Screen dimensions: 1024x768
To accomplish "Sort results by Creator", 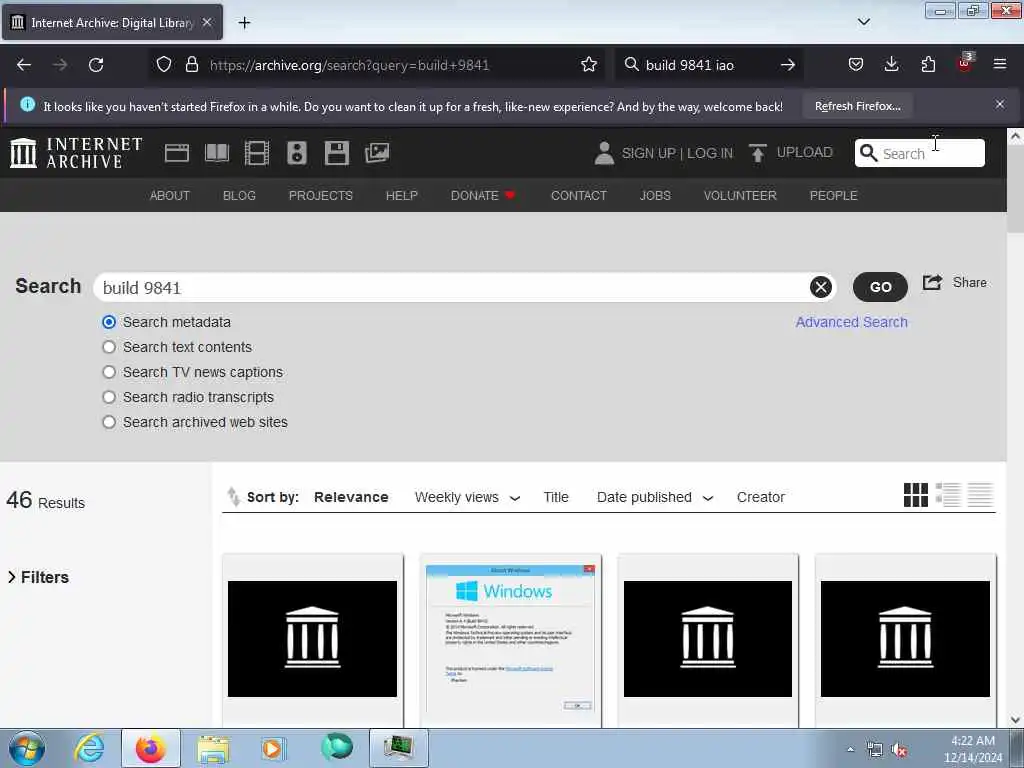I will [x=760, y=497].
